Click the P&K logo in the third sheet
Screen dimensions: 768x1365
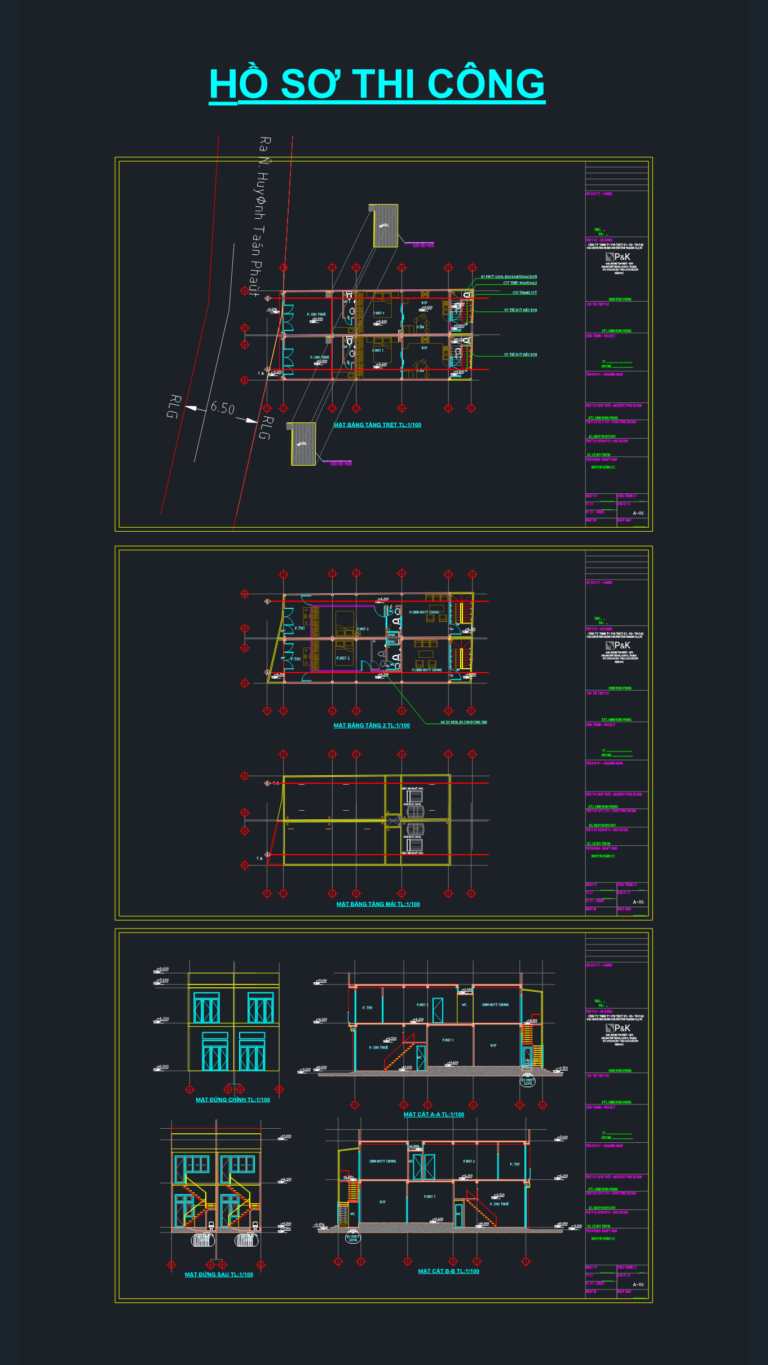pyautogui.click(x=616, y=1028)
